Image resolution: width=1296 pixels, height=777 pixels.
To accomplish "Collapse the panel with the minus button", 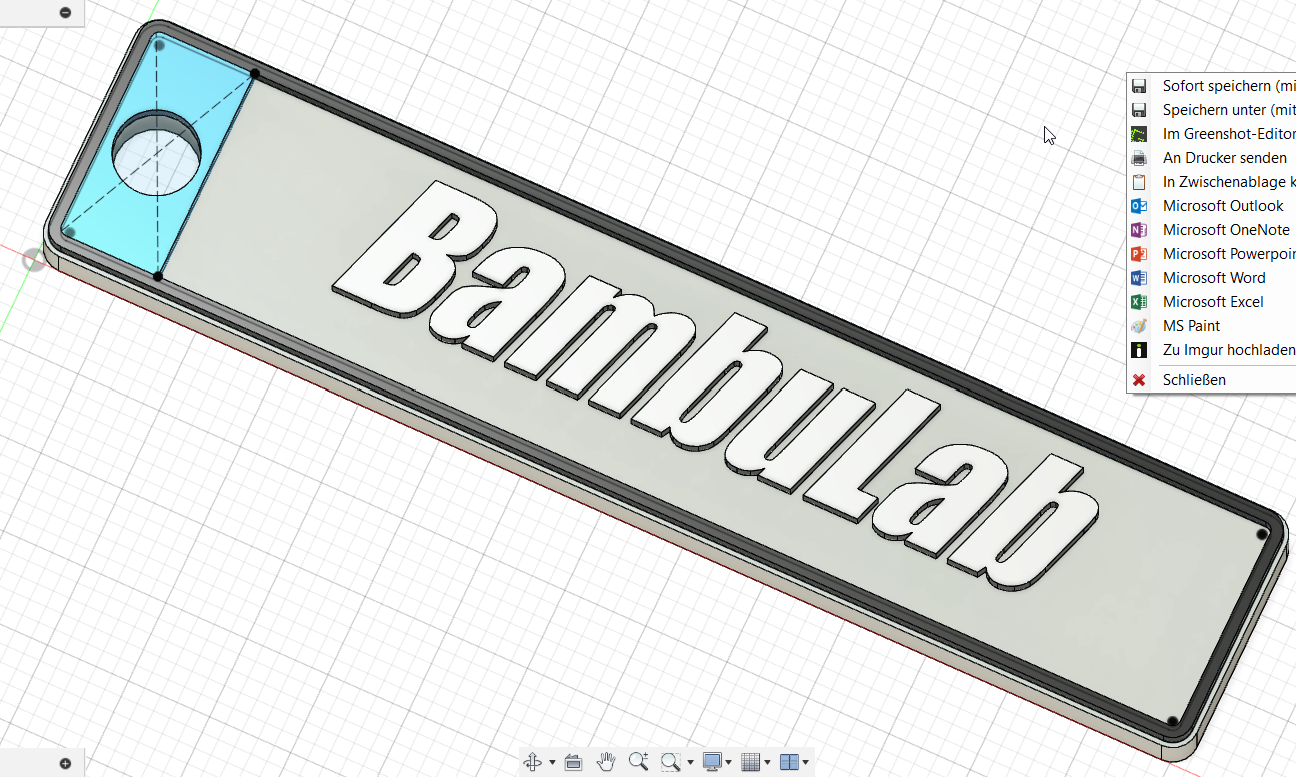I will tap(66, 12).
